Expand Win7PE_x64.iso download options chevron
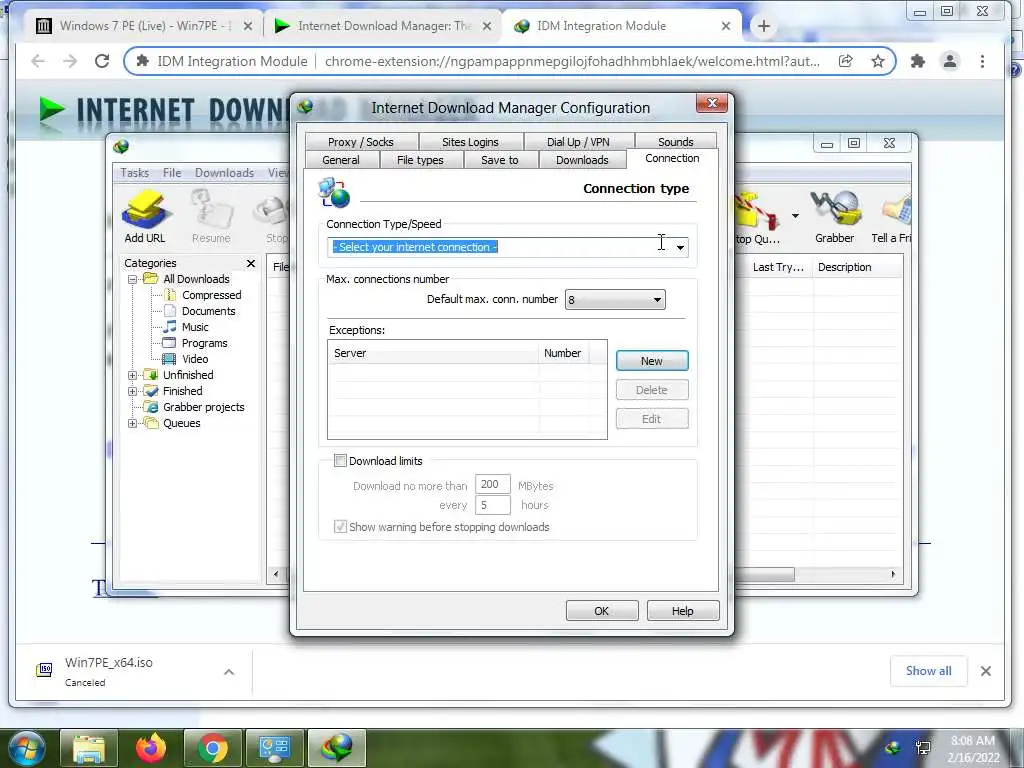The height and width of the screenshot is (768, 1024). pos(229,672)
